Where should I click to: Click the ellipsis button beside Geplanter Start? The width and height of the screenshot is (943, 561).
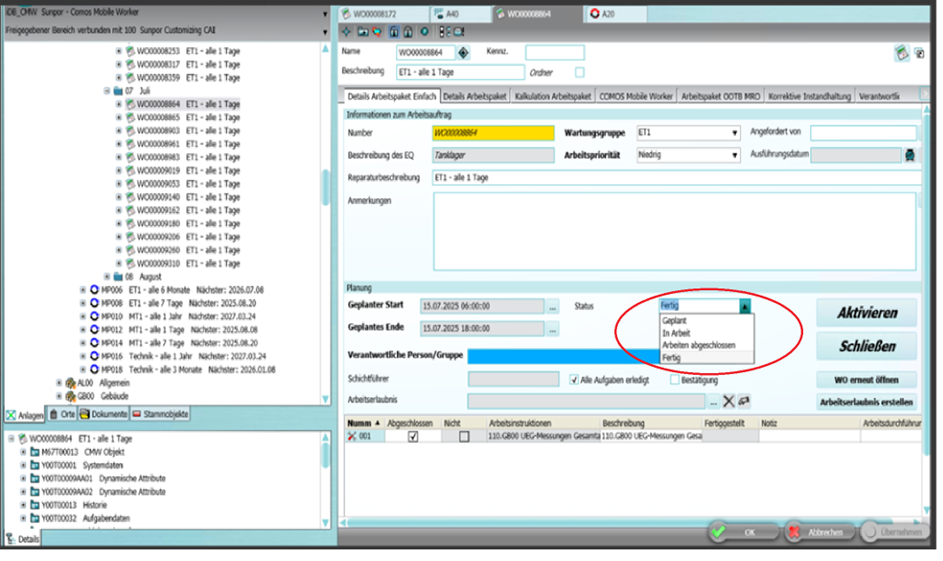(552, 307)
